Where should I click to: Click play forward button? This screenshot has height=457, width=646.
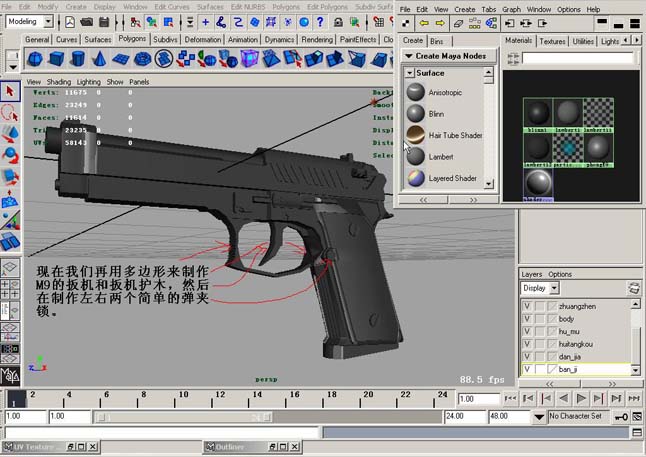tap(581, 398)
